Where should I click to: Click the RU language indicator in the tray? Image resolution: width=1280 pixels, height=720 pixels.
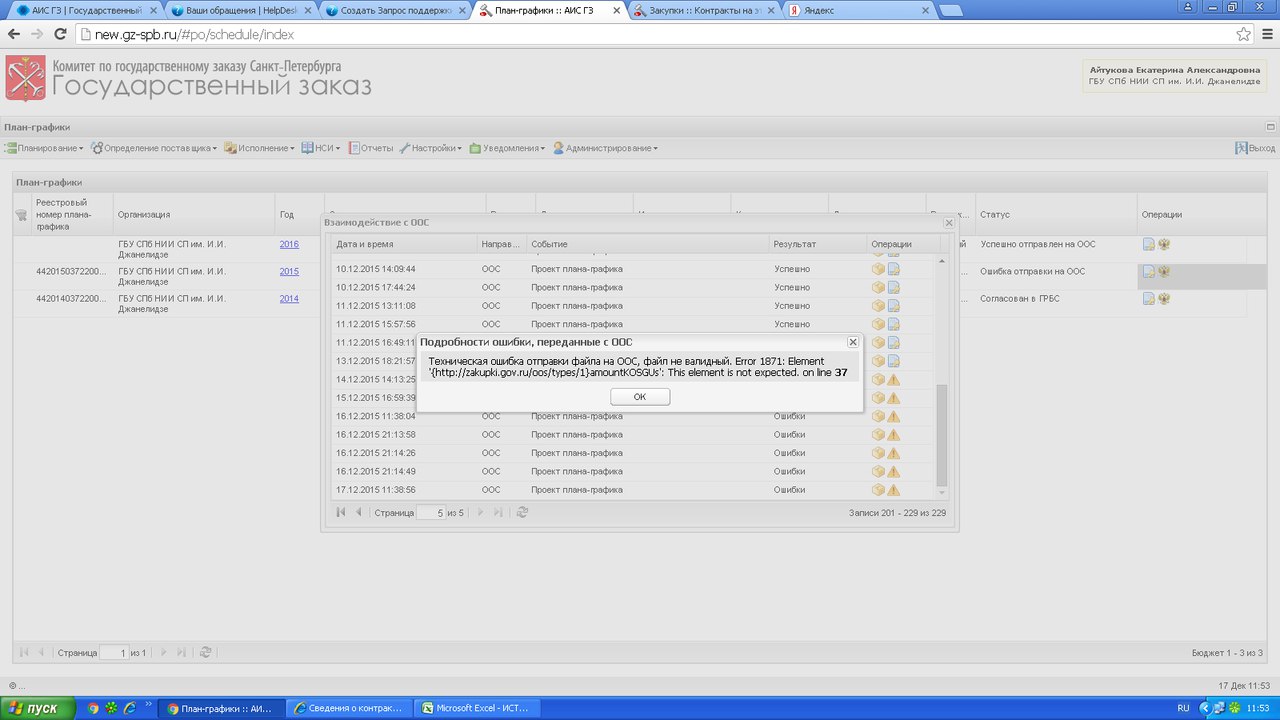click(1183, 708)
